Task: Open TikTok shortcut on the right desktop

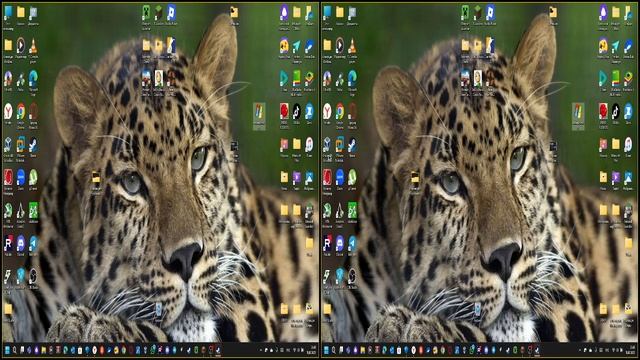Action: coord(616,111)
